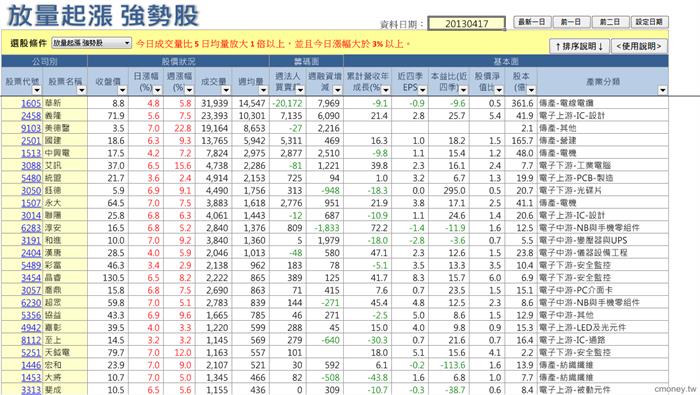Open the 週融資增減 column filter arrow

pyautogui.click(x=338, y=90)
